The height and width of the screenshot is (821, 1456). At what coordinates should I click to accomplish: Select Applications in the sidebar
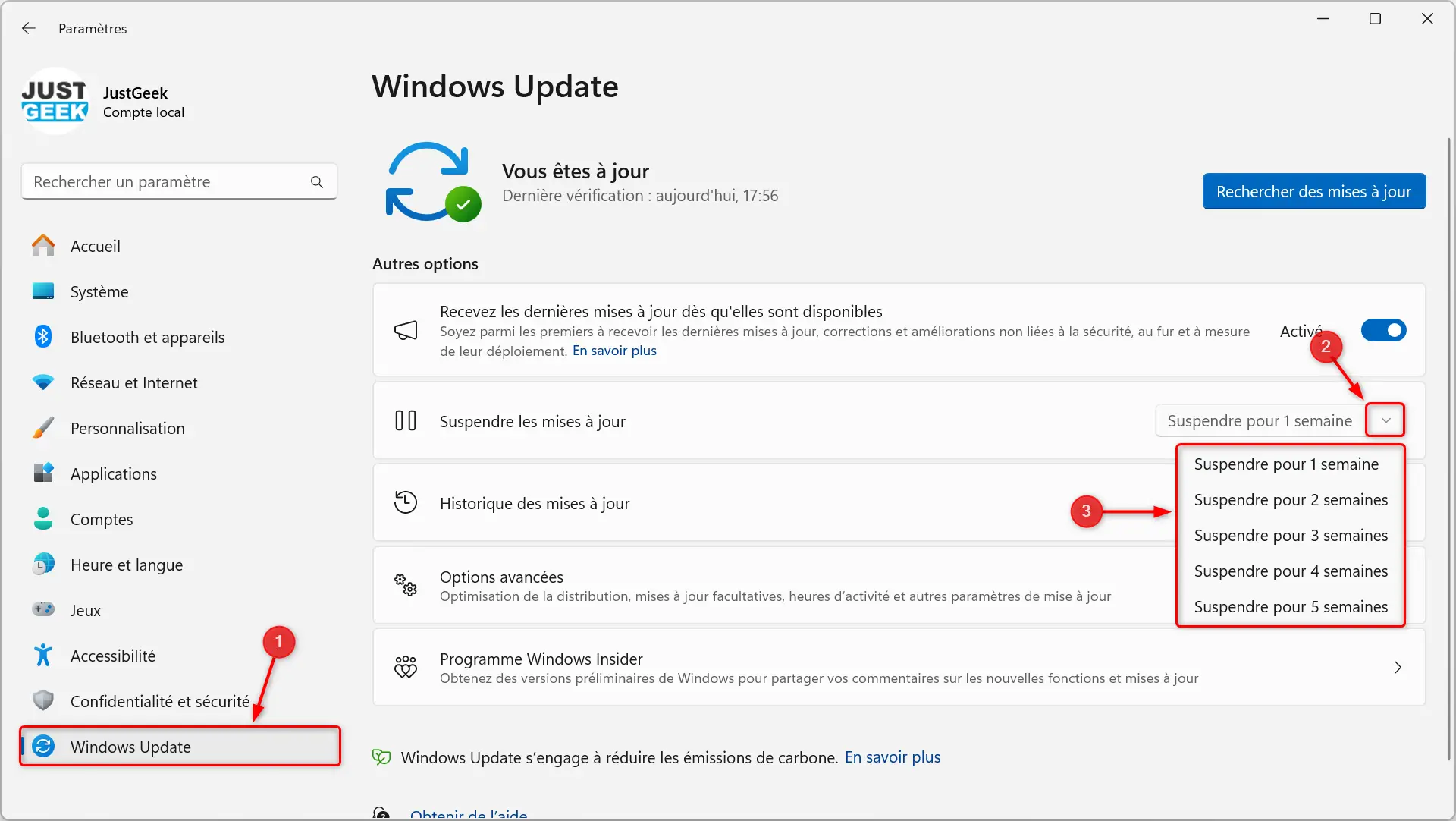pyautogui.click(x=179, y=473)
